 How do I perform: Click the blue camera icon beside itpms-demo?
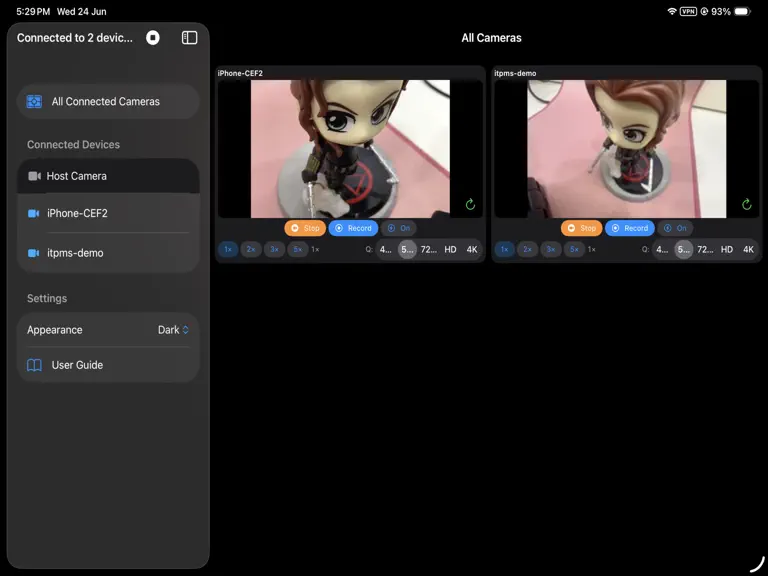[33, 253]
